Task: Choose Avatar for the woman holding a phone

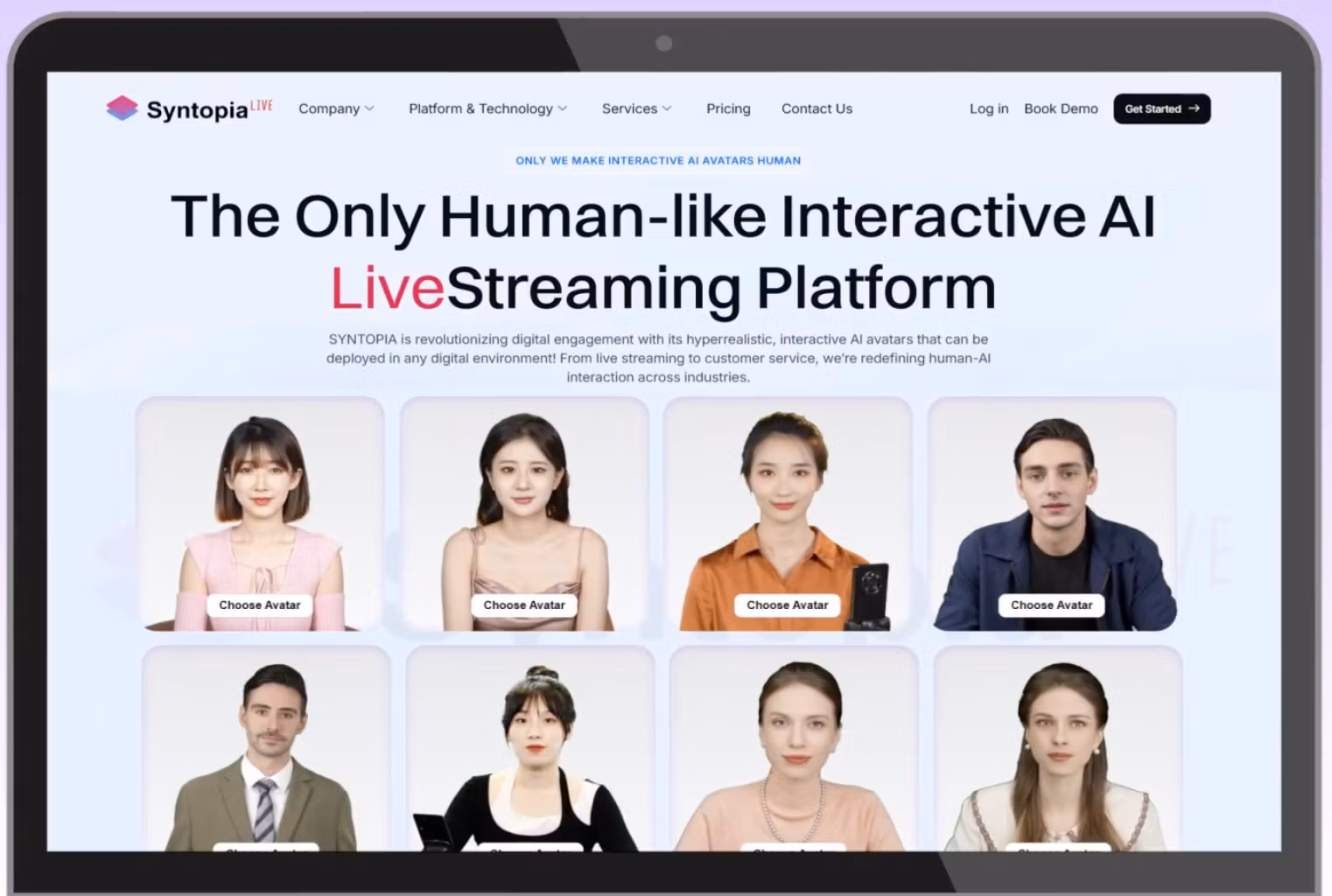Action: pyautogui.click(x=787, y=605)
